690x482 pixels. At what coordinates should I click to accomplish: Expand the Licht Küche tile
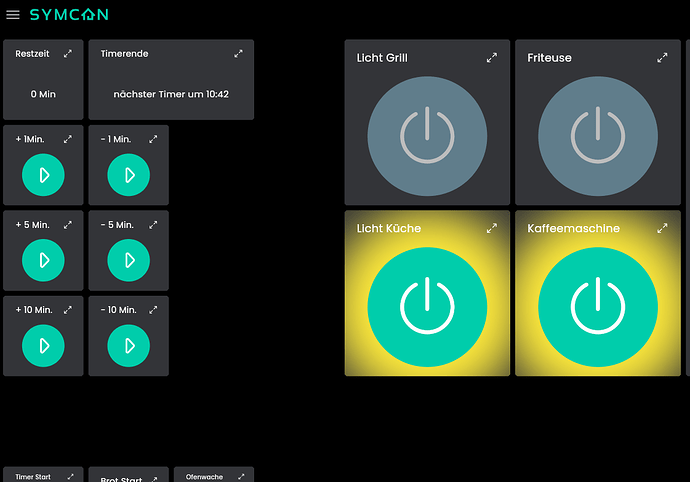(x=492, y=229)
